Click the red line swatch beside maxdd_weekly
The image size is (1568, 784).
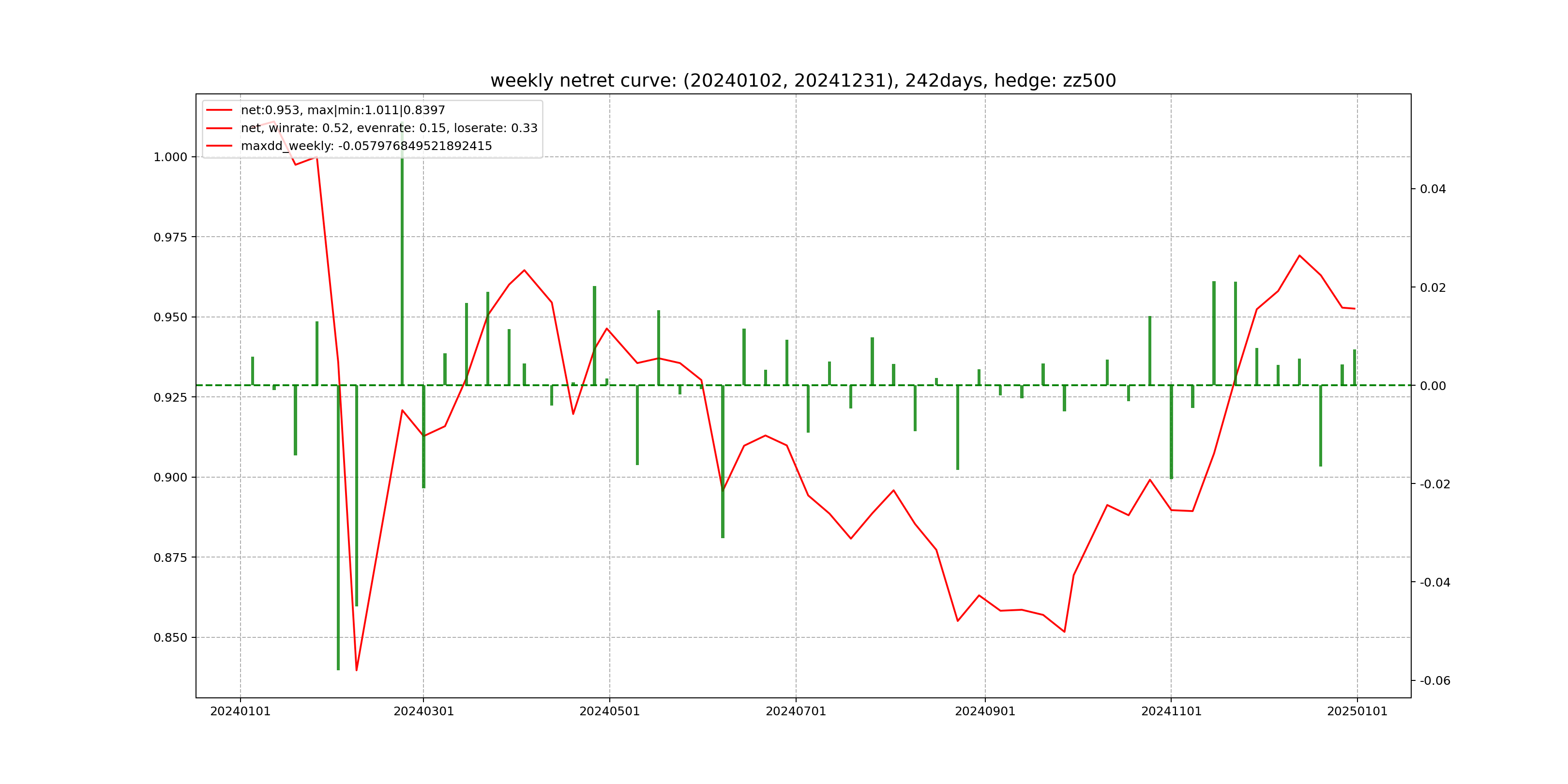click(219, 146)
